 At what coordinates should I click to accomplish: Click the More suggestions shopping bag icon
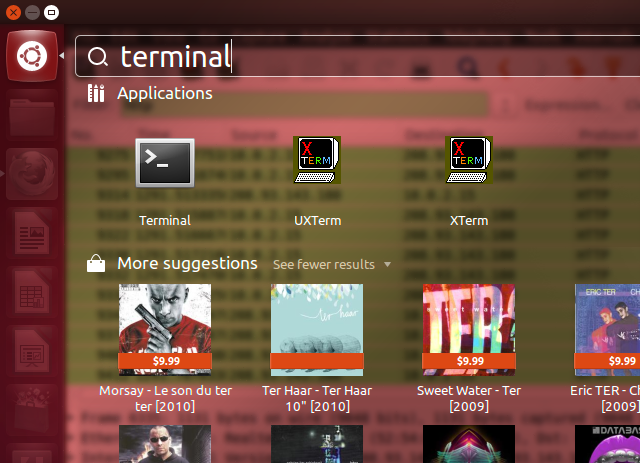[96, 263]
